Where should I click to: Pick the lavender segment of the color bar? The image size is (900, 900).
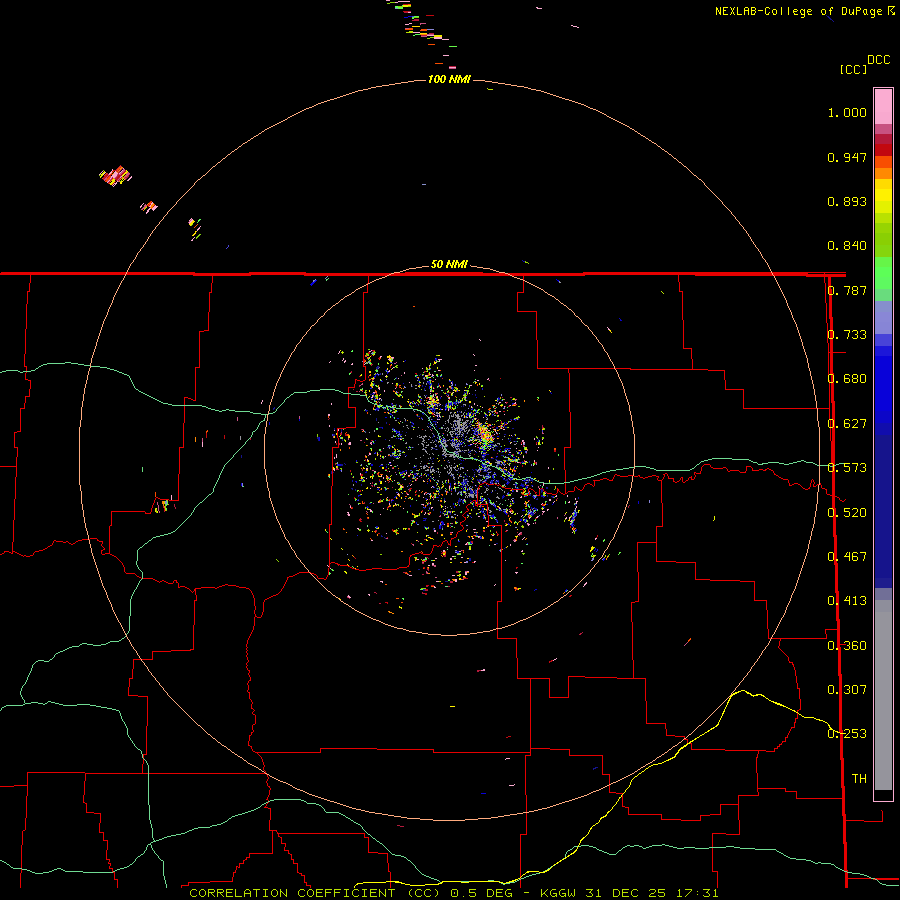883,317
